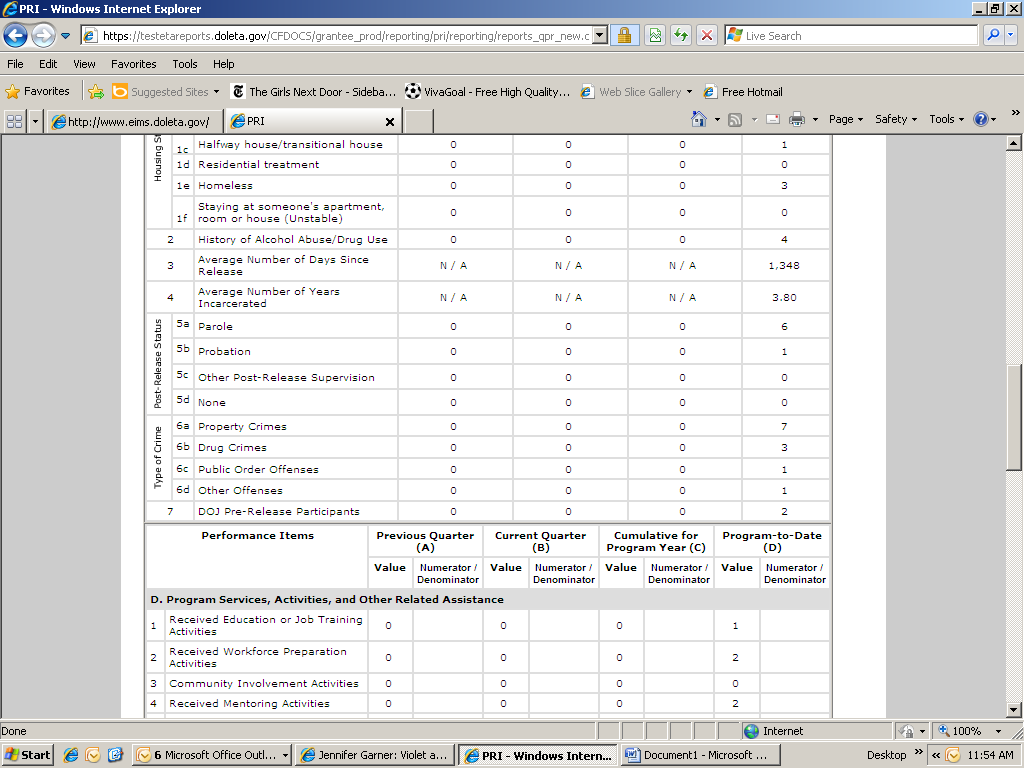This screenshot has height=768, width=1024.
Task: Click the Windows Start button
Action: click(28, 755)
